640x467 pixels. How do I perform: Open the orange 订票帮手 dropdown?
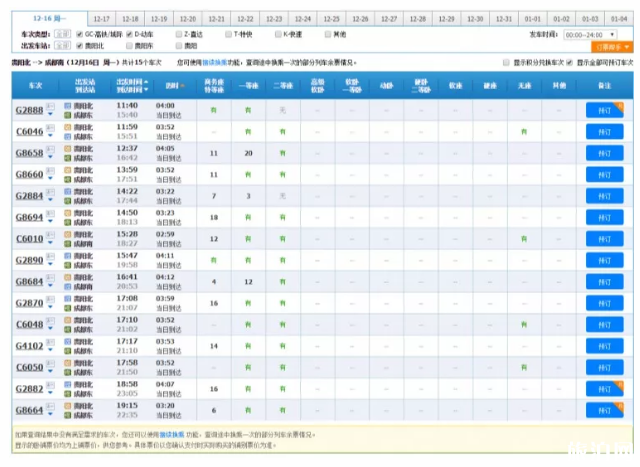tap(612, 47)
